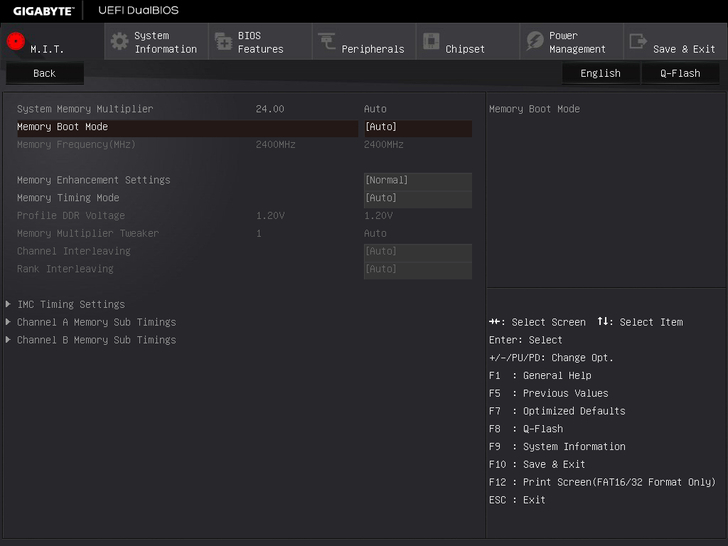The width and height of the screenshot is (728, 546).
Task: Open Memory Timing Mode Auto option
Action: 417,198
